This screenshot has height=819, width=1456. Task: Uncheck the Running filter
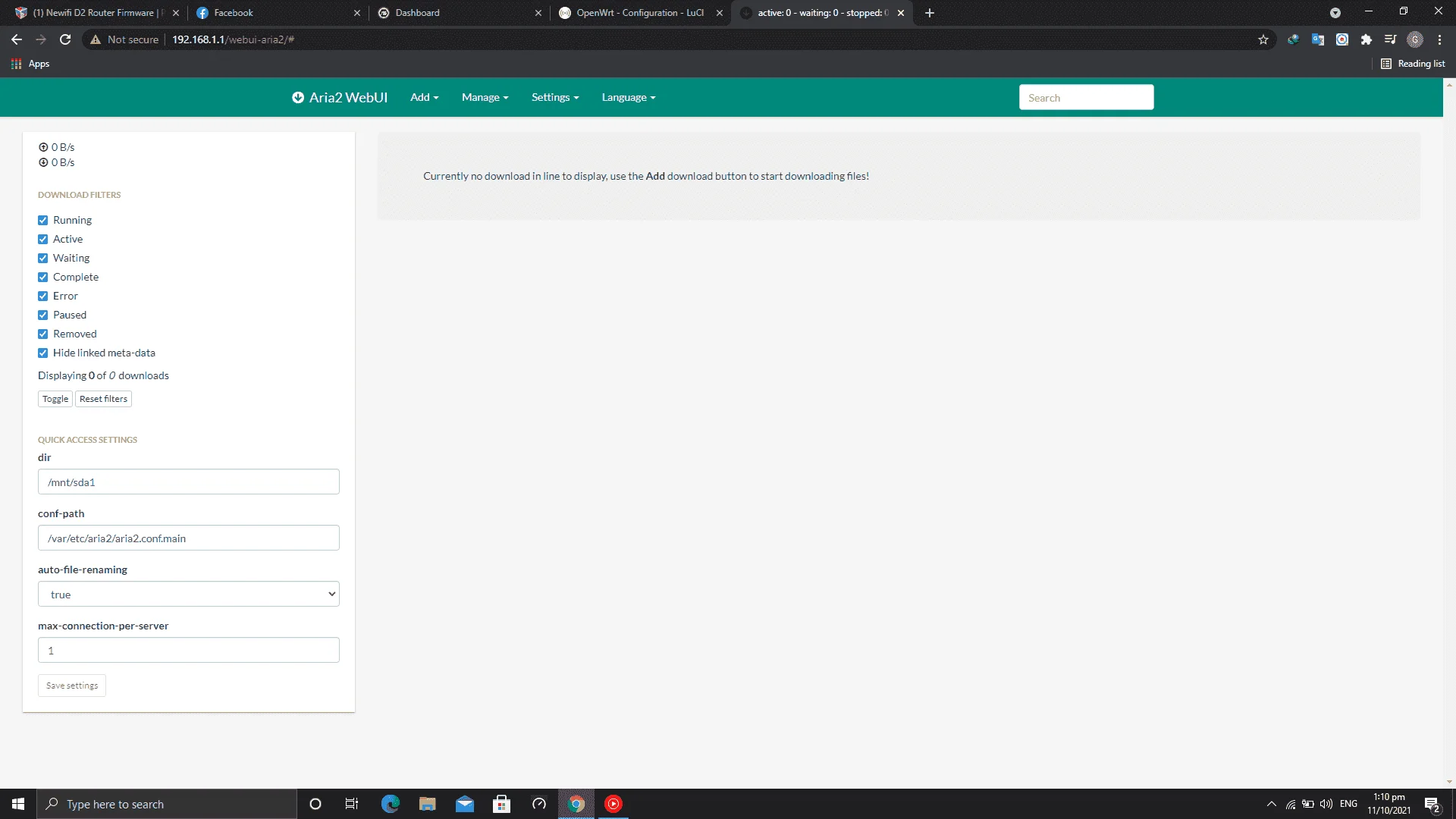pyautogui.click(x=43, y=220)
